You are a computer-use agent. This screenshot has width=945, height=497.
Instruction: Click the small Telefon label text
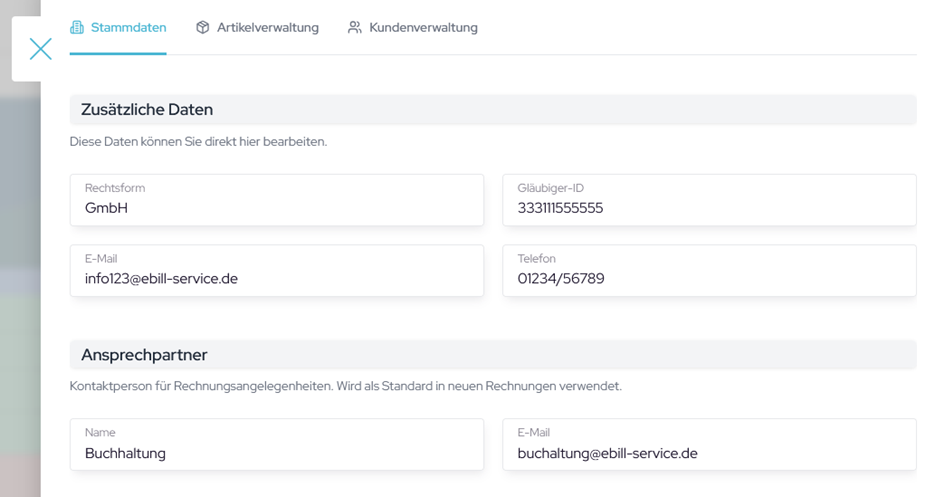[536, 258]
